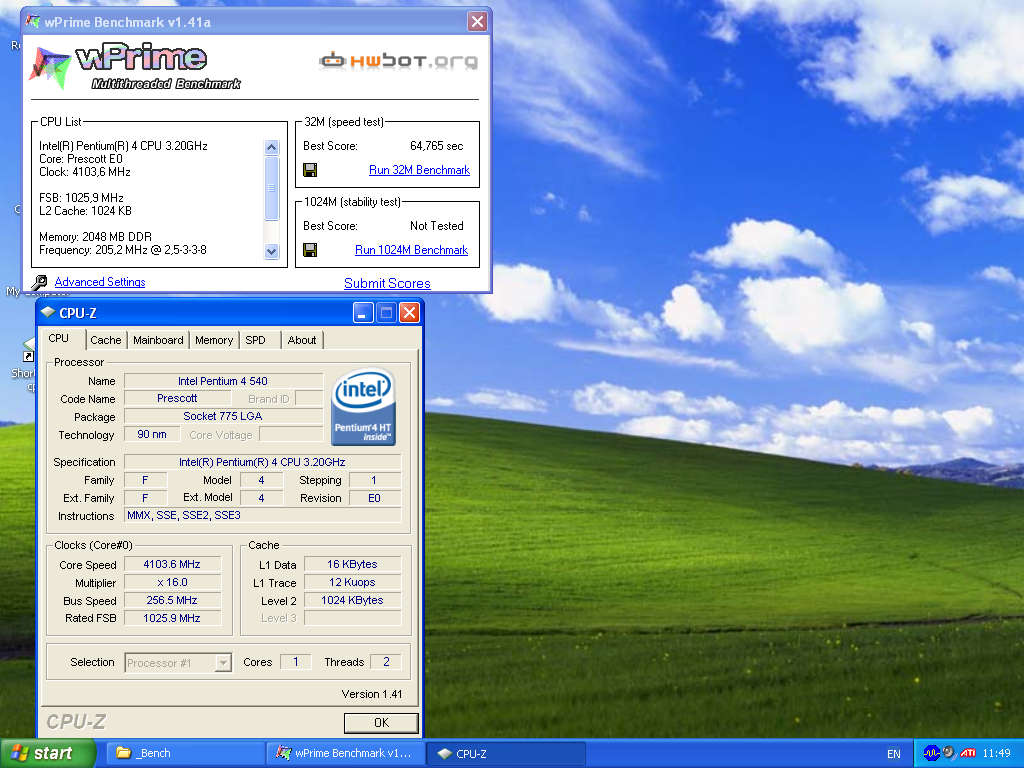Click the Windows flag on the Start button
1024x768 pixels.
(x=20, y=753)
